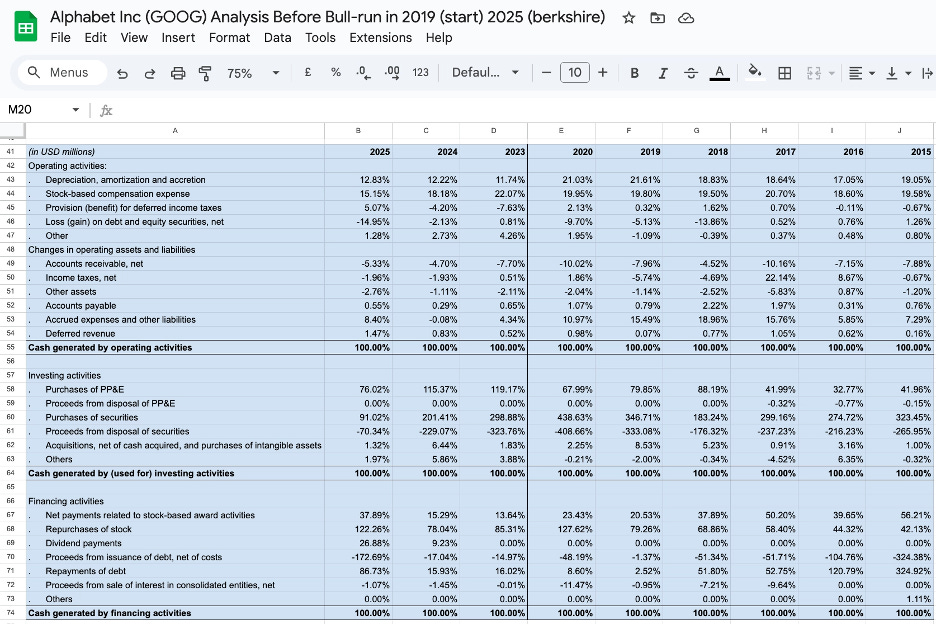The height and width of the screenshot is (624, 936).
Task: Open the Google Sheets home icon
Action: [25, 27]
